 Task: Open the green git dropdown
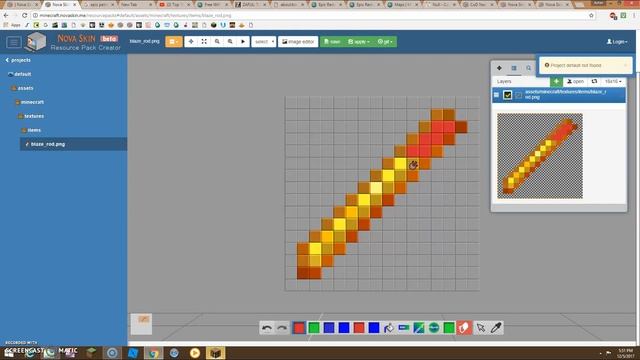point(385,42)
